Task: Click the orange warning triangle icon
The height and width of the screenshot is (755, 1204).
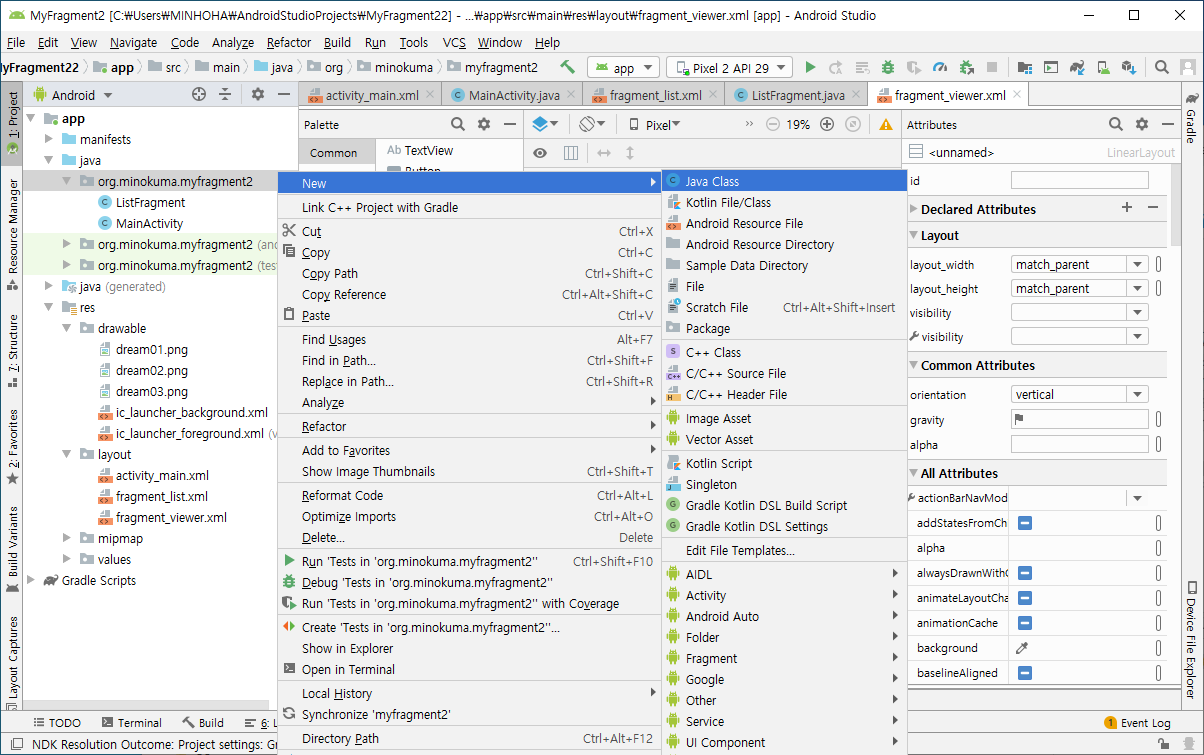Action: tap(886, 125)
